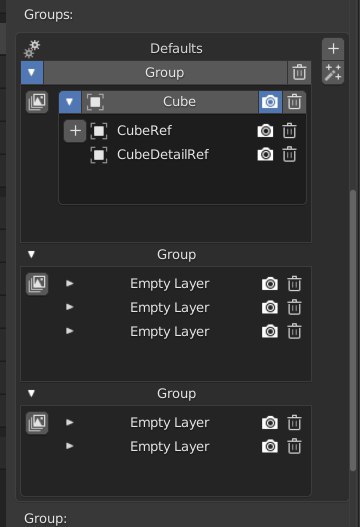Remove CubeDetailRef using its trash icon
Viewport: 360px width, 527px height.
[x=289, y=155]
